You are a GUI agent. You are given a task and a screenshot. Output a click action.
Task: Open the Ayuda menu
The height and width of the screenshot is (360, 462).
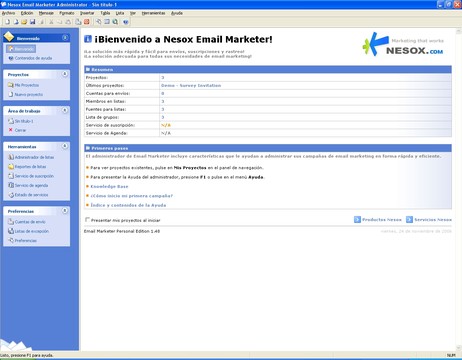coord(177,13)
